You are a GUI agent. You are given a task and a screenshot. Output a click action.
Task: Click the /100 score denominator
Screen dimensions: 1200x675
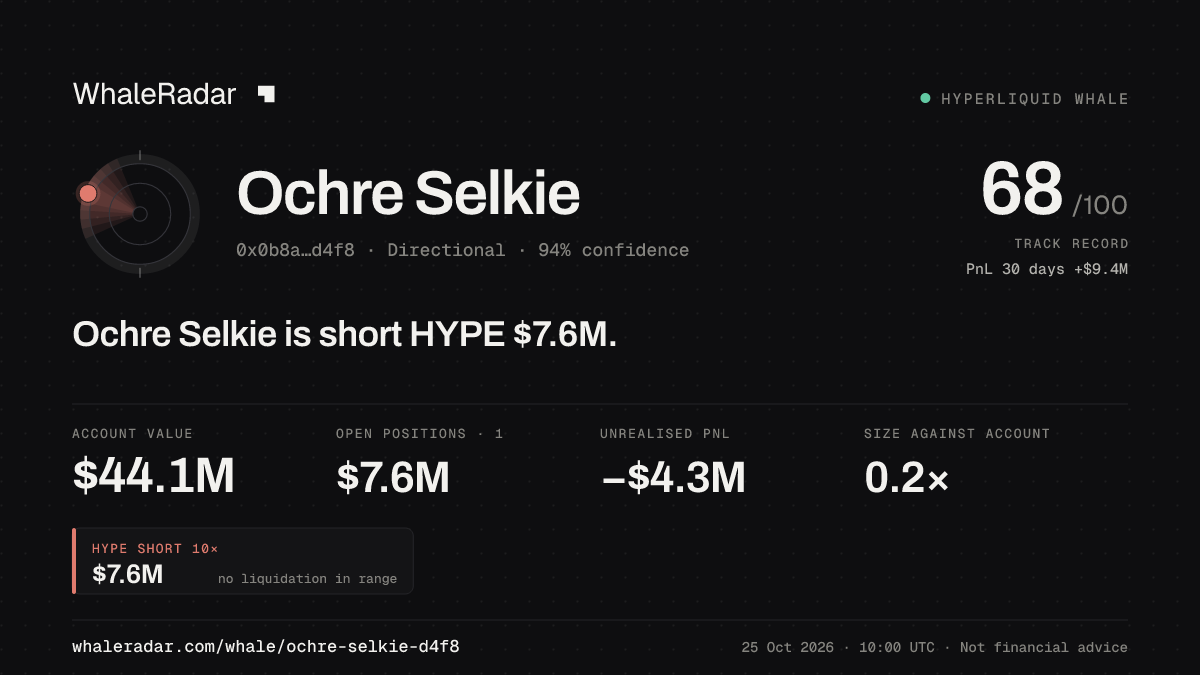[1100, 206]
